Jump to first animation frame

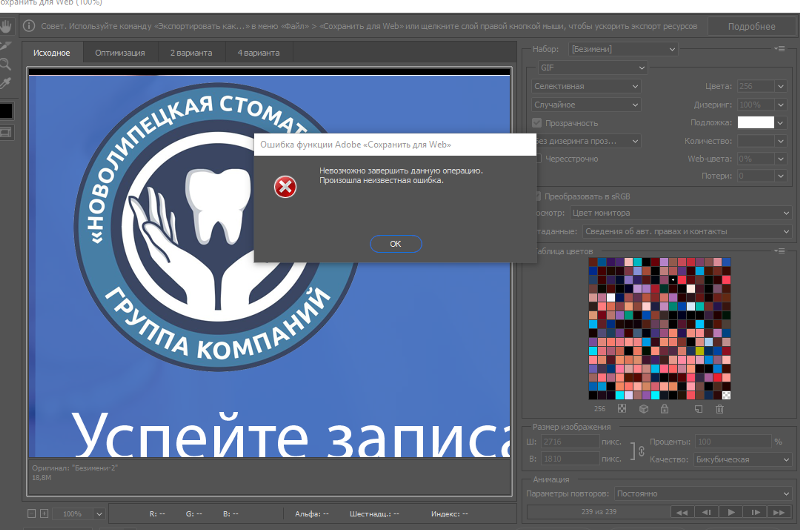coord(682,512)
